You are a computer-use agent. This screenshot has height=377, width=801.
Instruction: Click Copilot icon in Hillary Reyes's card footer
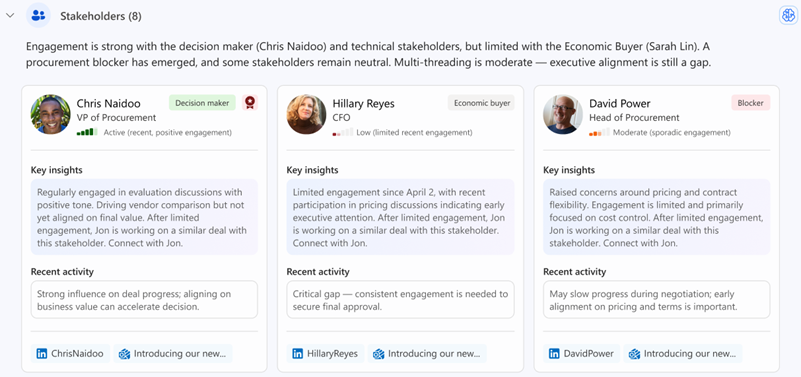point(379,354)
